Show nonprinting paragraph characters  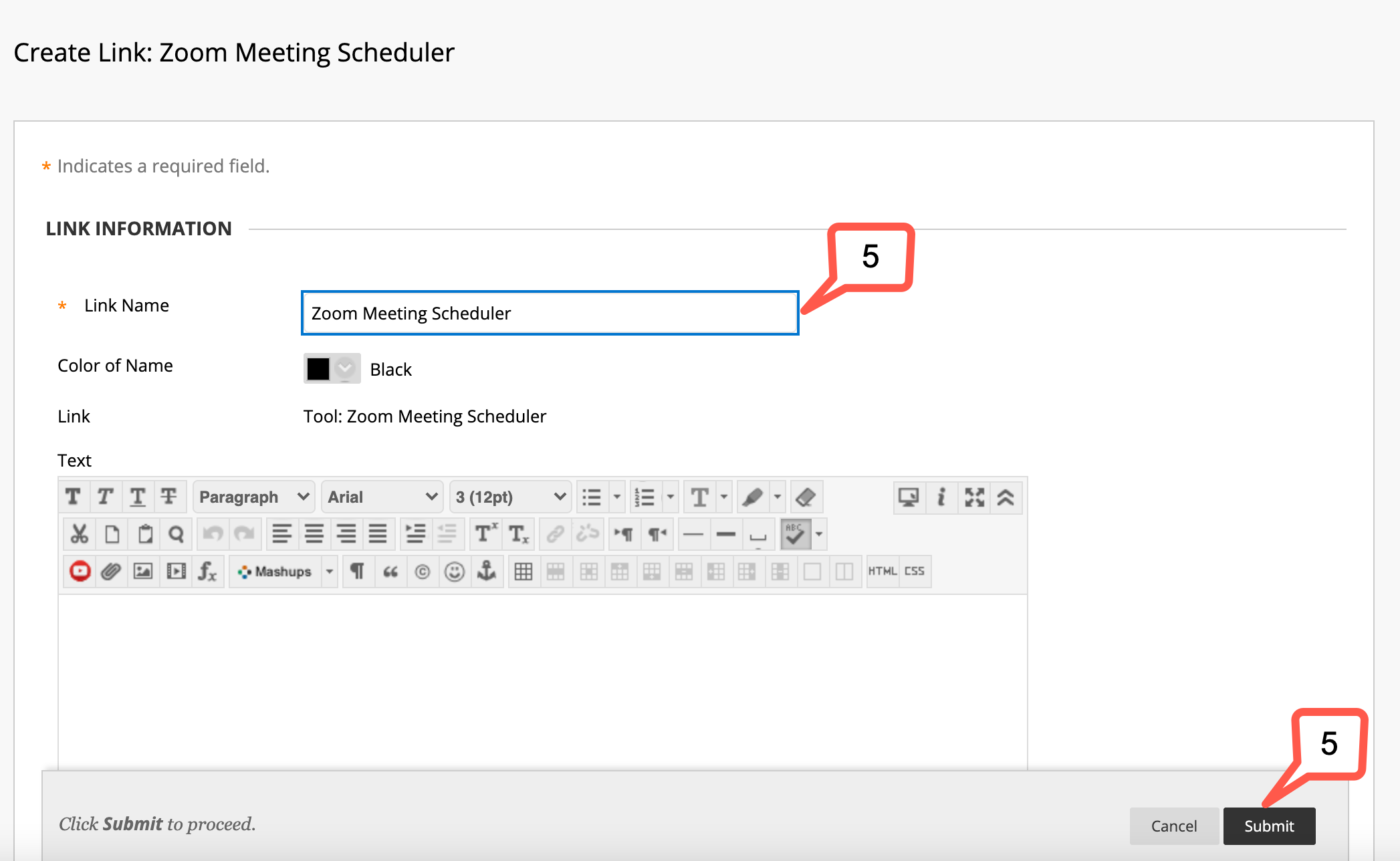358,572
